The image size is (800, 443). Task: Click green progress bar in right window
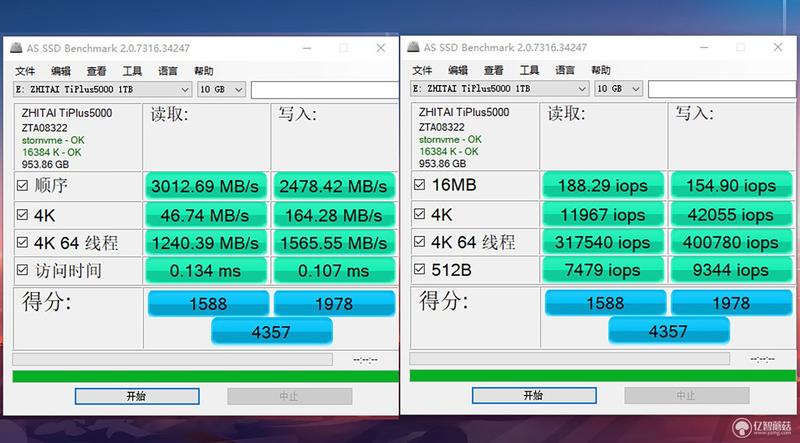tap(603, 376)
